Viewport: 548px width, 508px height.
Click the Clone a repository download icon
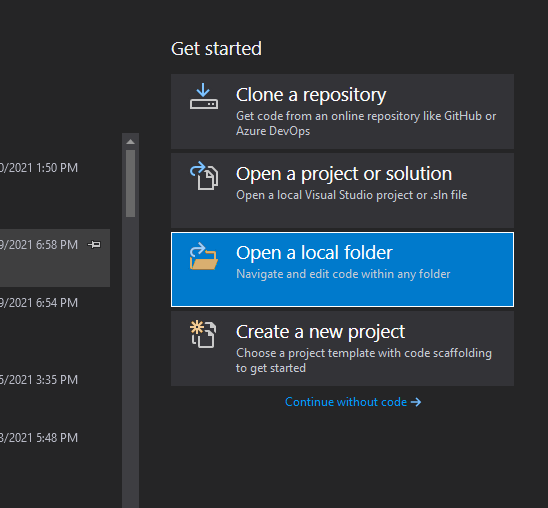[204, 96]
